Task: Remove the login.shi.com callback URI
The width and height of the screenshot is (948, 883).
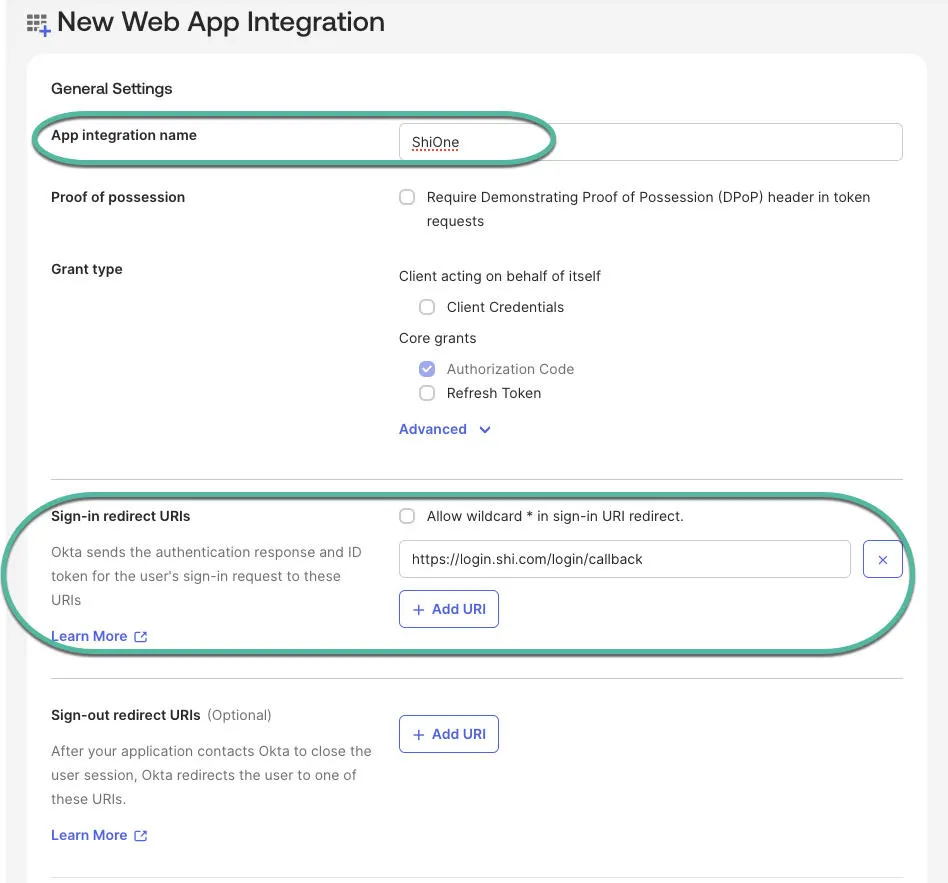Action: (x=882, y=559)
